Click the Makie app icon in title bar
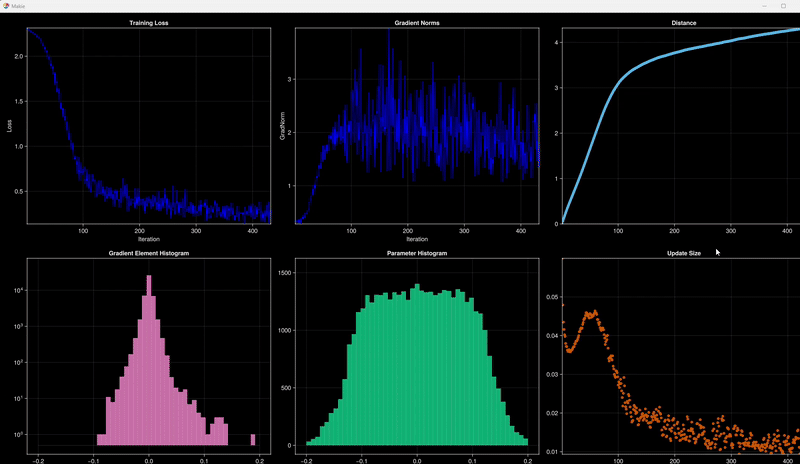This screenshot has height=464, width=800. [6, 6]
